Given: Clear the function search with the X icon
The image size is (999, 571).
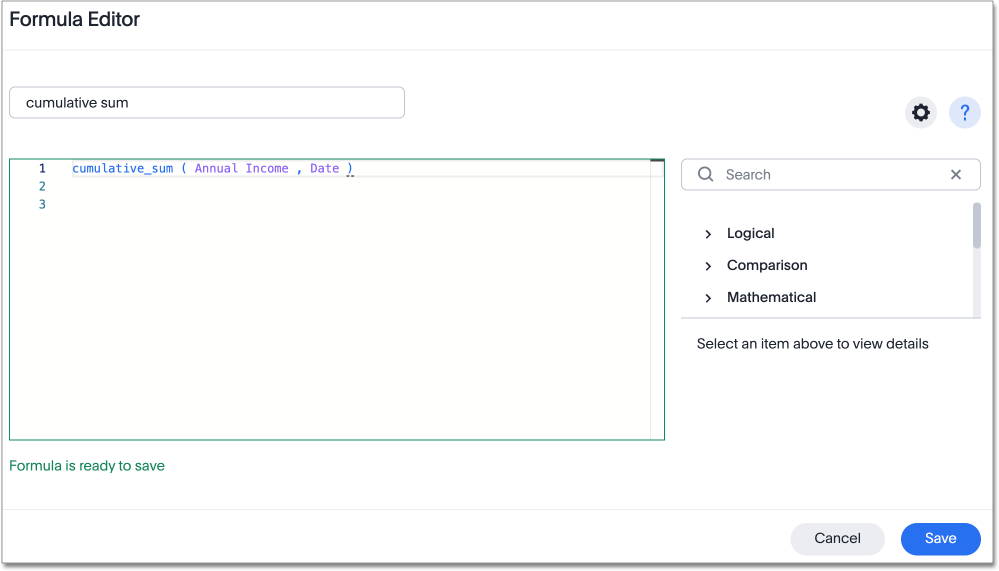Looking at the screenshot, I should 956,174.
